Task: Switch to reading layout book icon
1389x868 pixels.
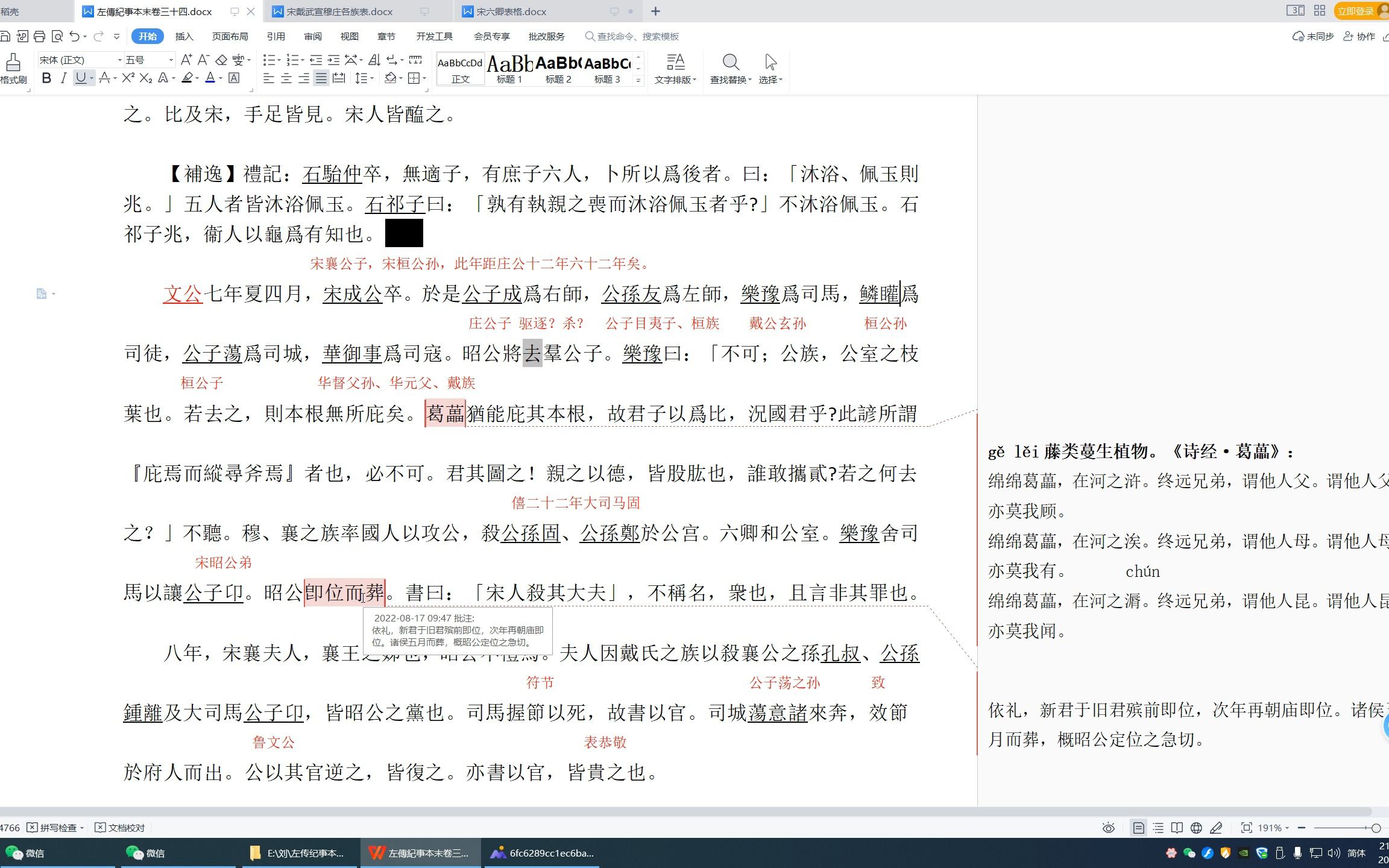Action: click(x=1177, y=828)
